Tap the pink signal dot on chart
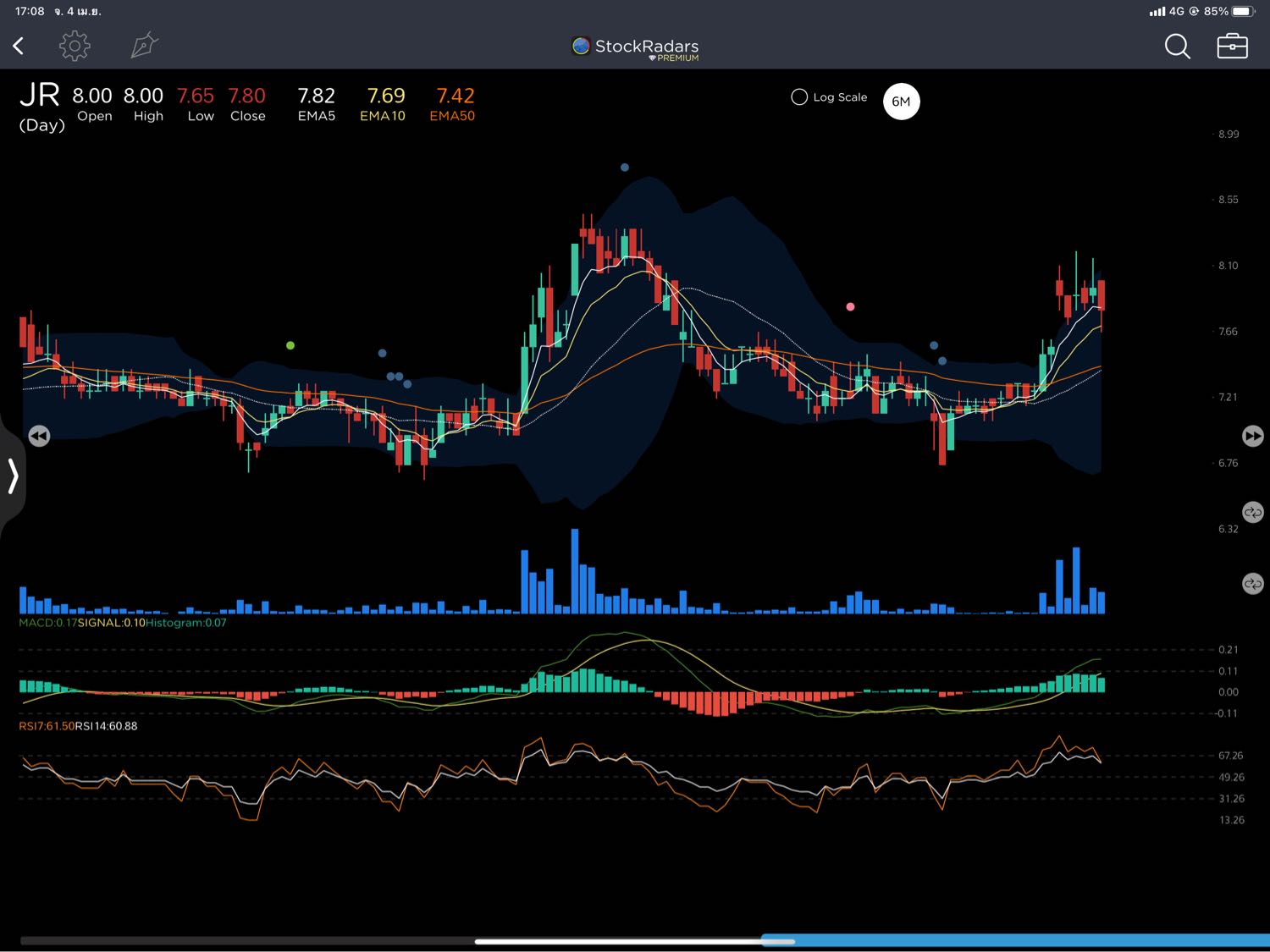 click(x=850, y=306)
